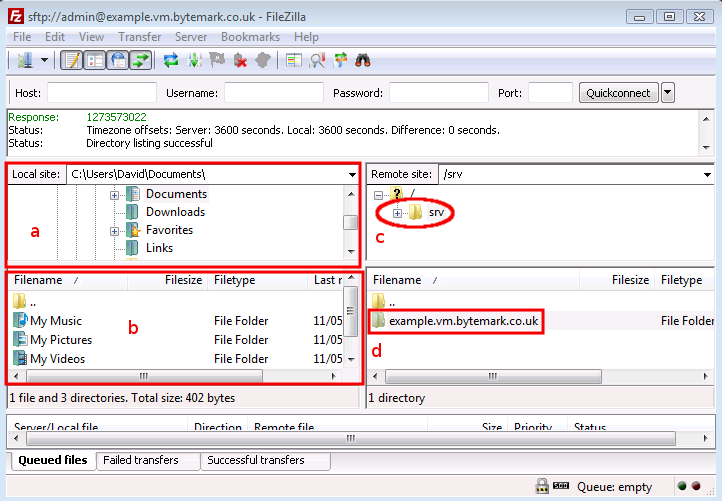Toggle synchronized browsing icon

(x=340, y=60)
